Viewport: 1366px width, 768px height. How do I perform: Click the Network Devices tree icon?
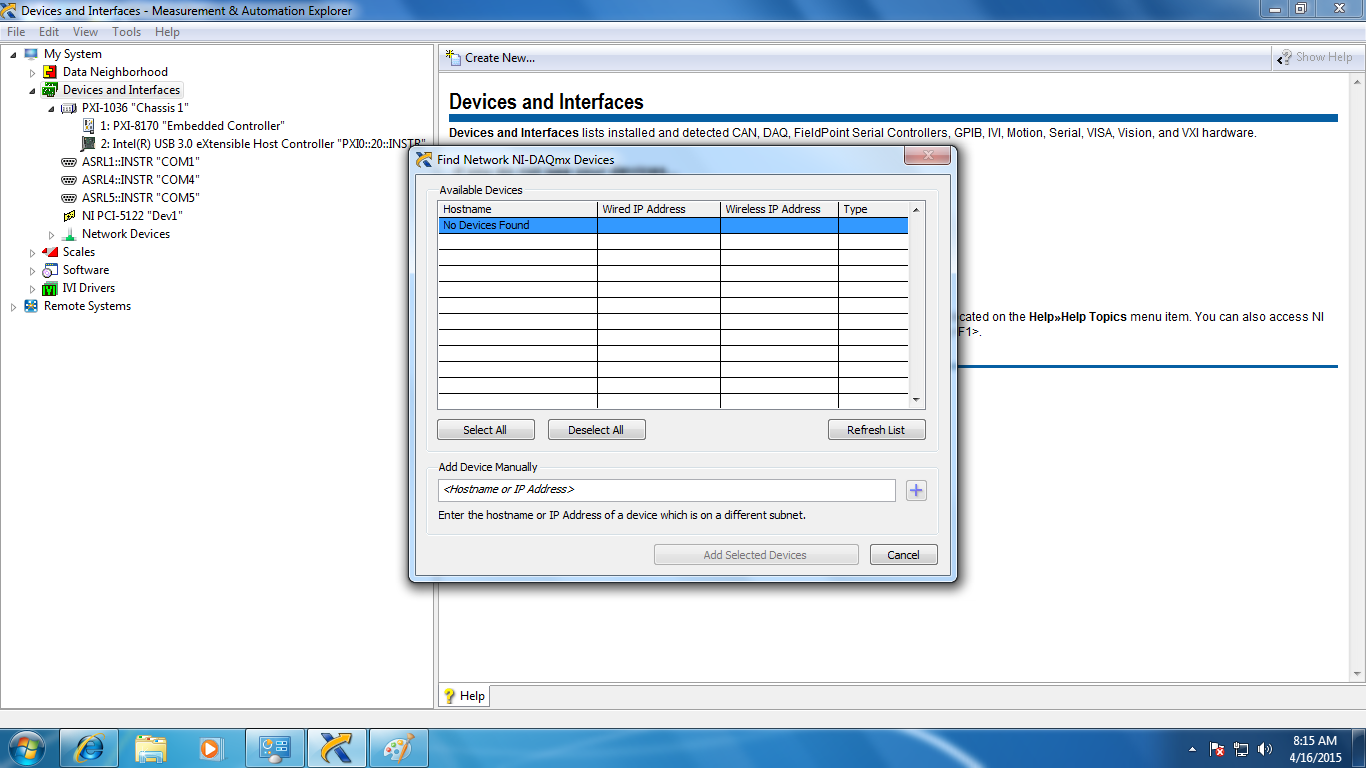[69, 234]
